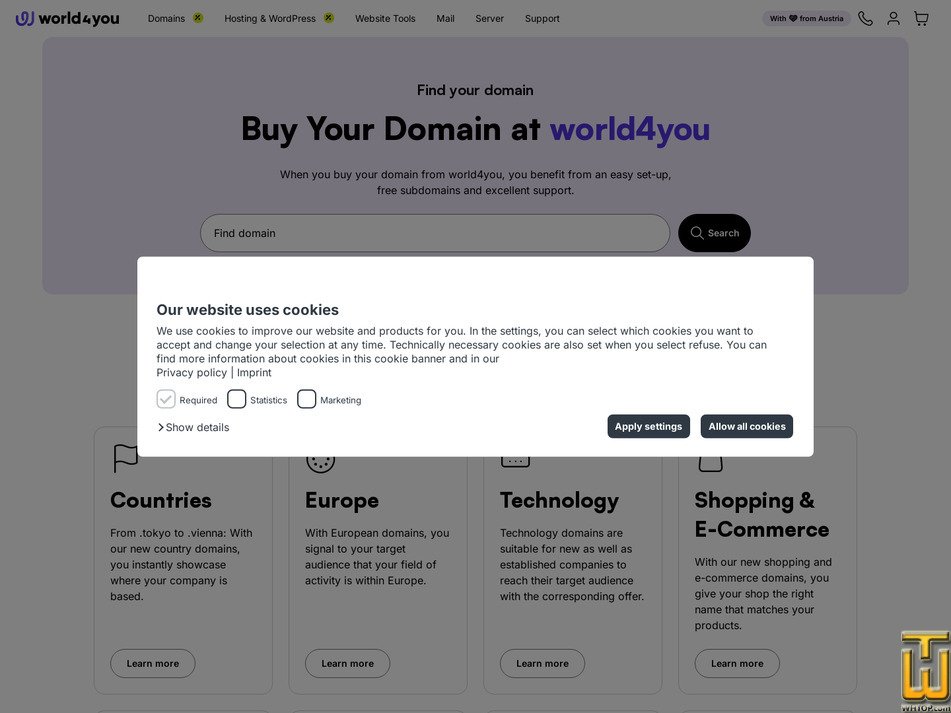This screenshot has width=951, height=713.
Task: Click the flag icon above Countries
Action: point(125,456)
